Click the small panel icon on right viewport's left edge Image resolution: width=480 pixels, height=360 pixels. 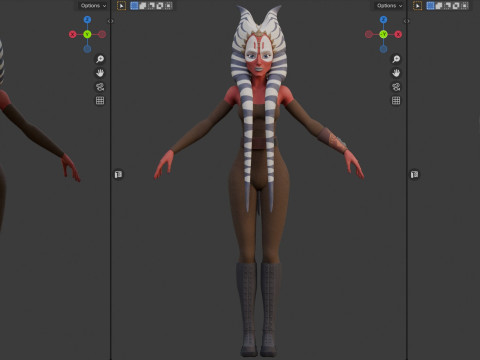click(x=414, y=174)
